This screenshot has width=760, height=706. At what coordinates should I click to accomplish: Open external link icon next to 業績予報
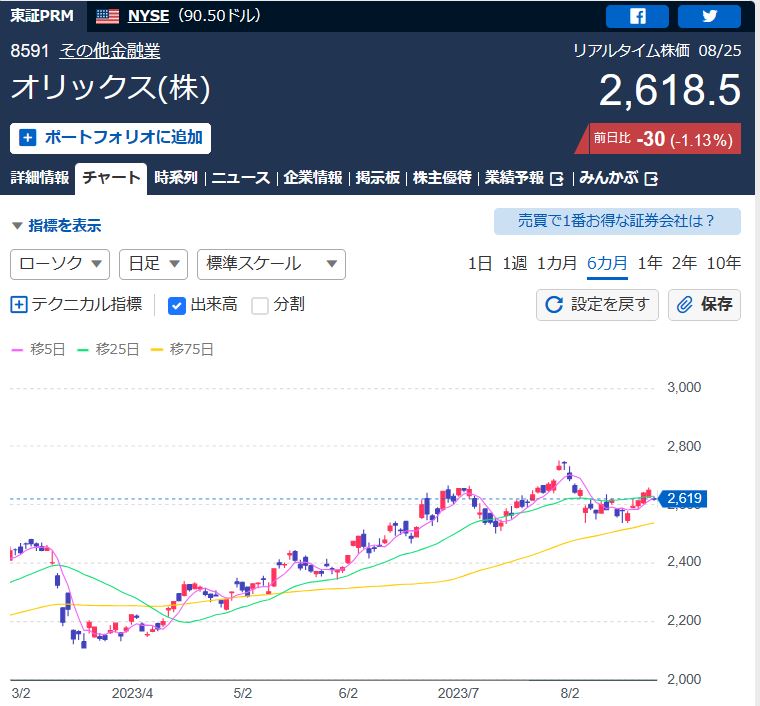[557, 179]
